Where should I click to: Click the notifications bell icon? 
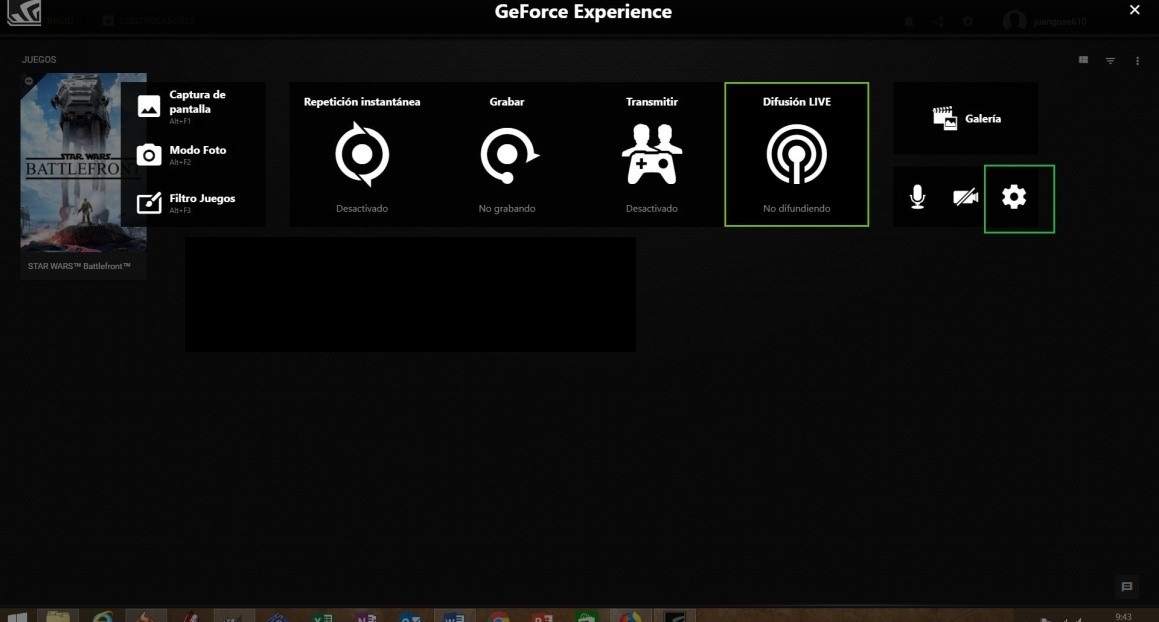(x=909, y=21)
